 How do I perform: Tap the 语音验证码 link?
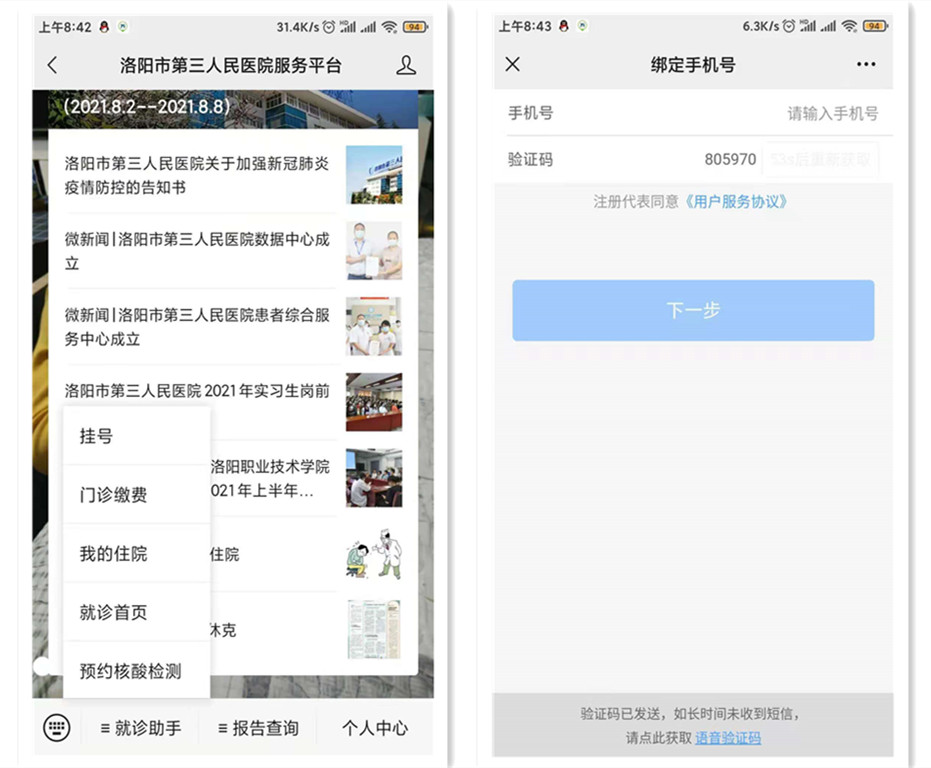point(728,738)
